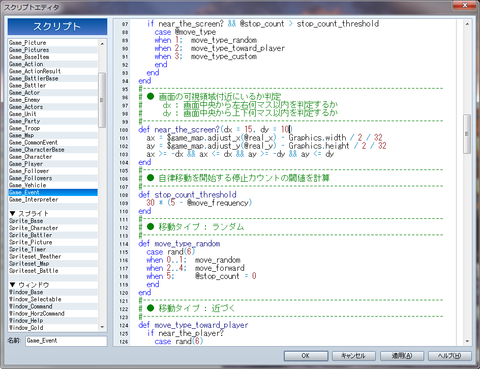Select Game_Follower script

tap(53, 171)
